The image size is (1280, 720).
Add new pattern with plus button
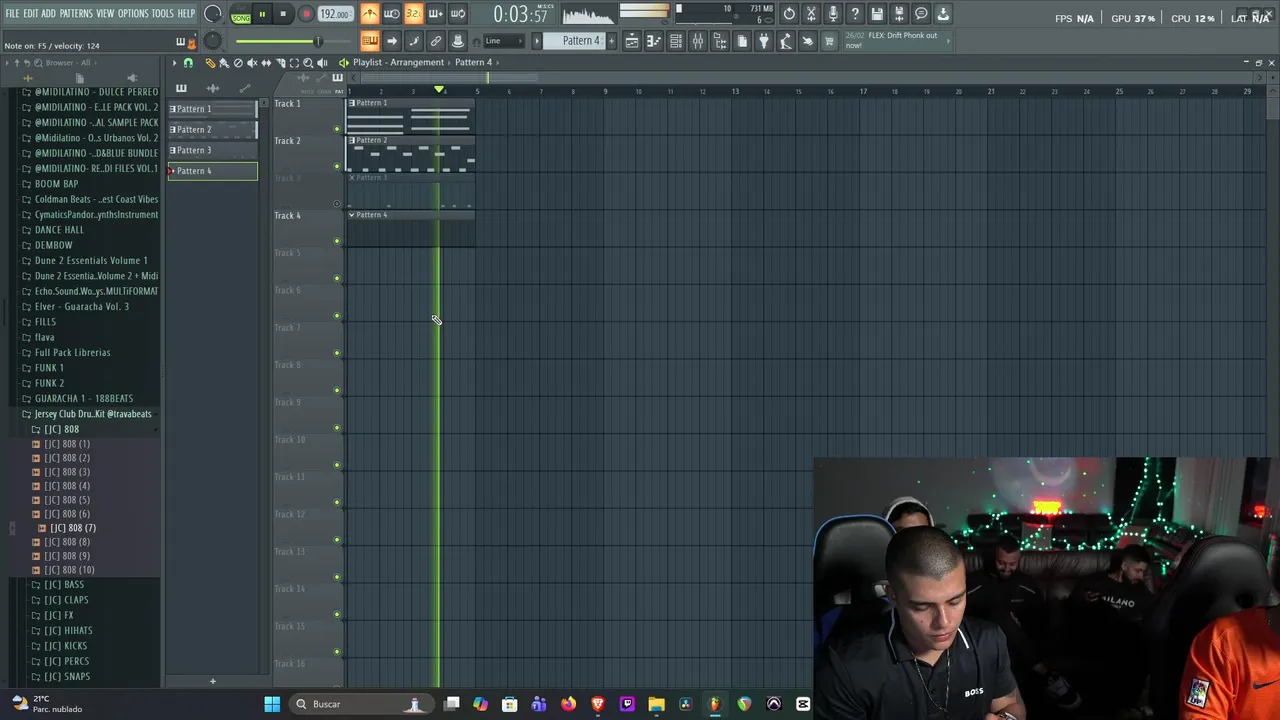[612, 41]
